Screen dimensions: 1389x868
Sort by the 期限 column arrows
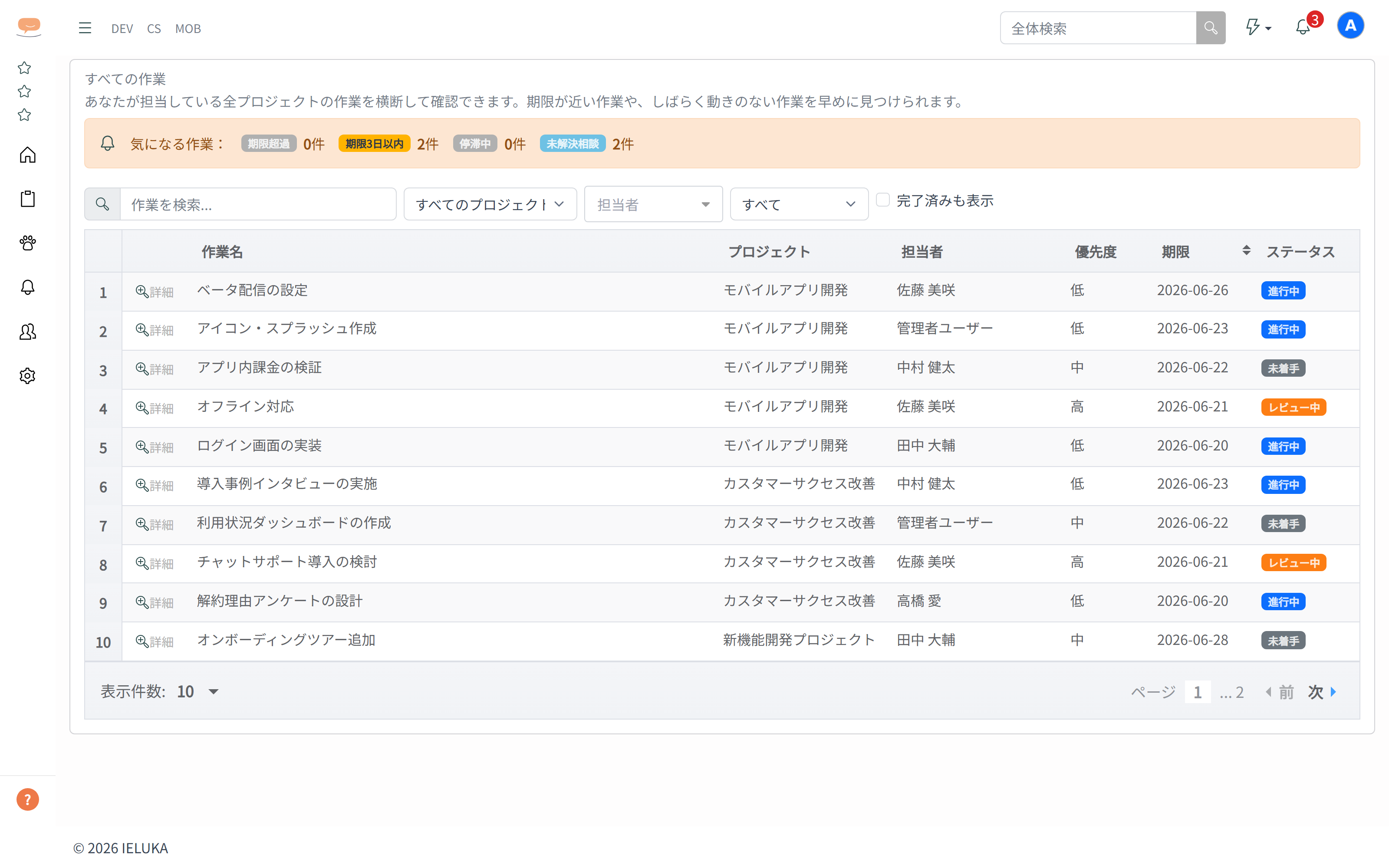point(1246,251)
